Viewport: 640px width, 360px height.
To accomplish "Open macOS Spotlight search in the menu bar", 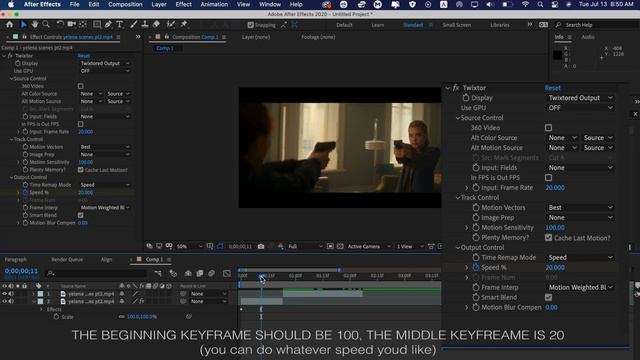I will pos(540,4).
